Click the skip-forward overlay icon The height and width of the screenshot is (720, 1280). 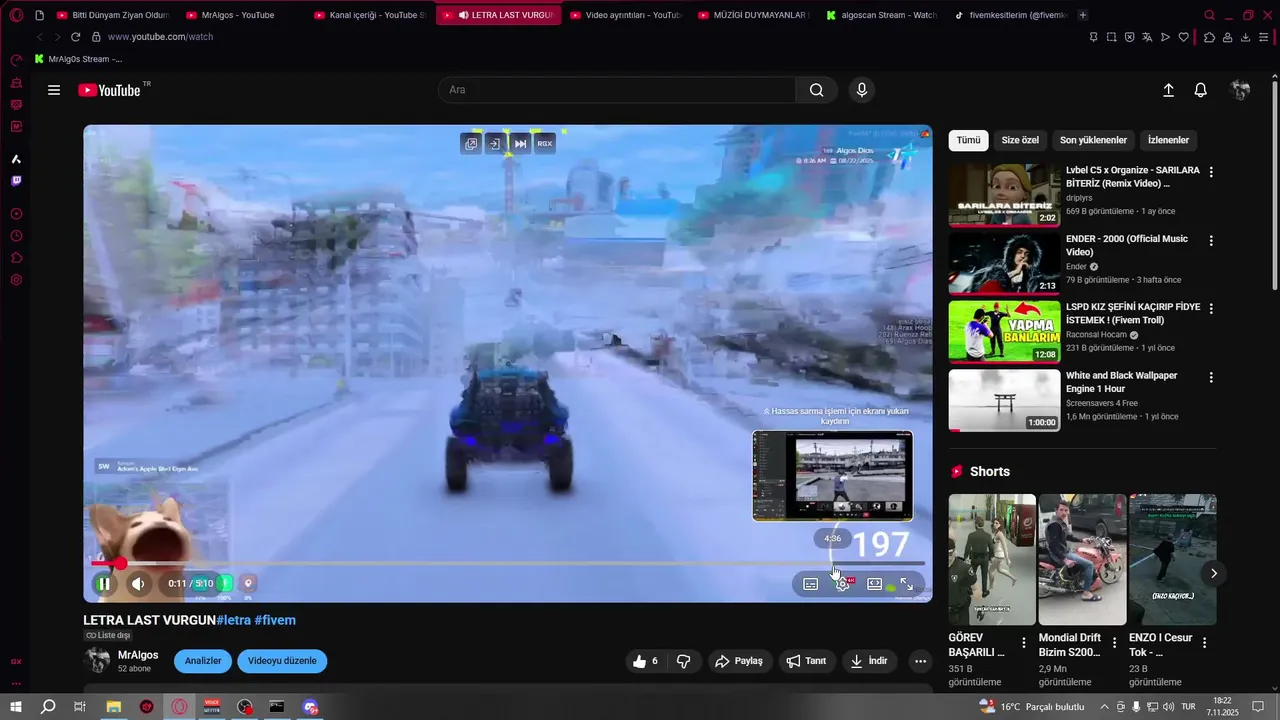pos(520,144)
